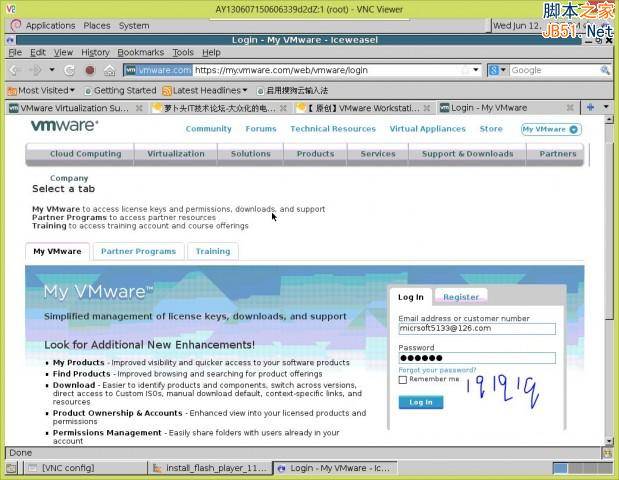Switch to the Register tab

tap(461, 297)
